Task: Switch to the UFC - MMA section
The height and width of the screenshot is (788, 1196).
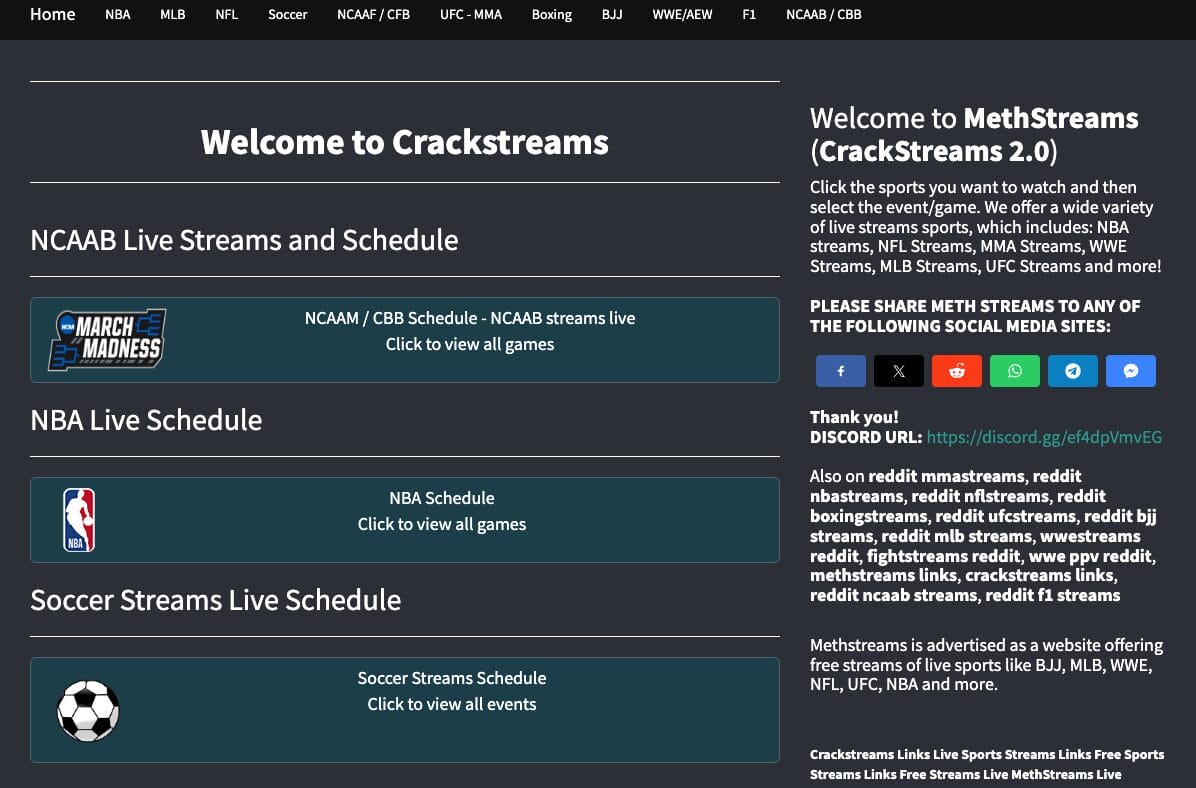Action: [470, 14]
